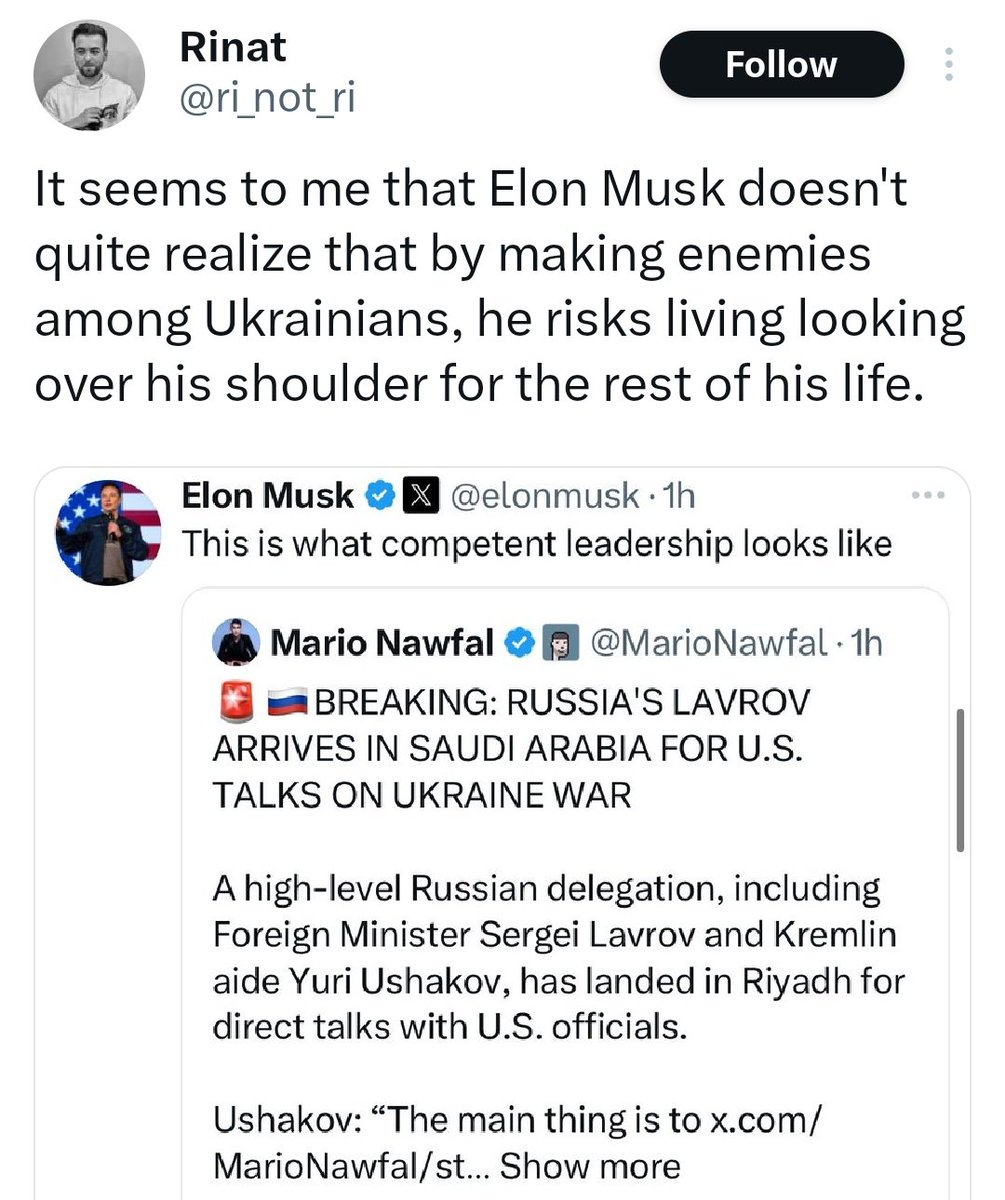Open Mario Nawfal's profile avatar
This screenshot has height=1200, width=1005.
click(236, 644)
